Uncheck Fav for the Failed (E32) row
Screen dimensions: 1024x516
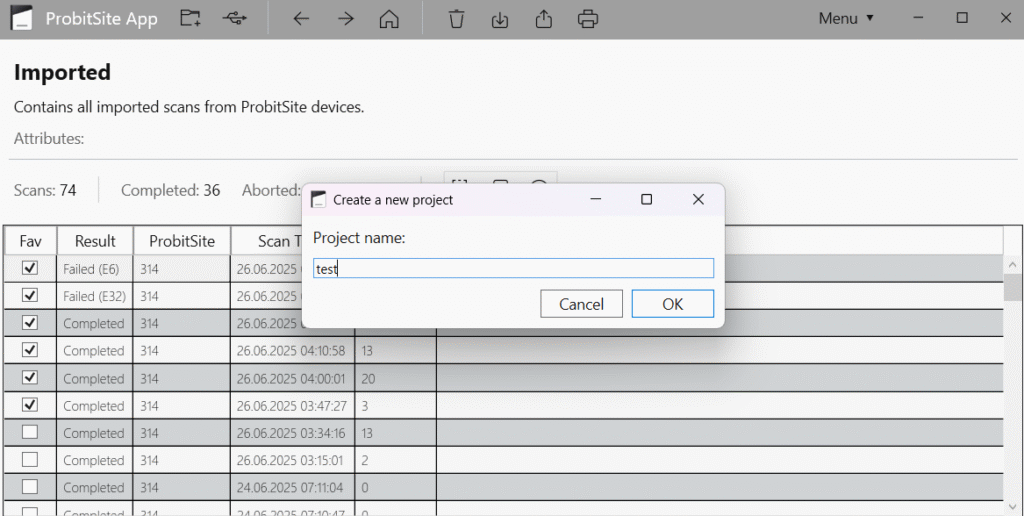pyautogui.click(x=30, y=295)
